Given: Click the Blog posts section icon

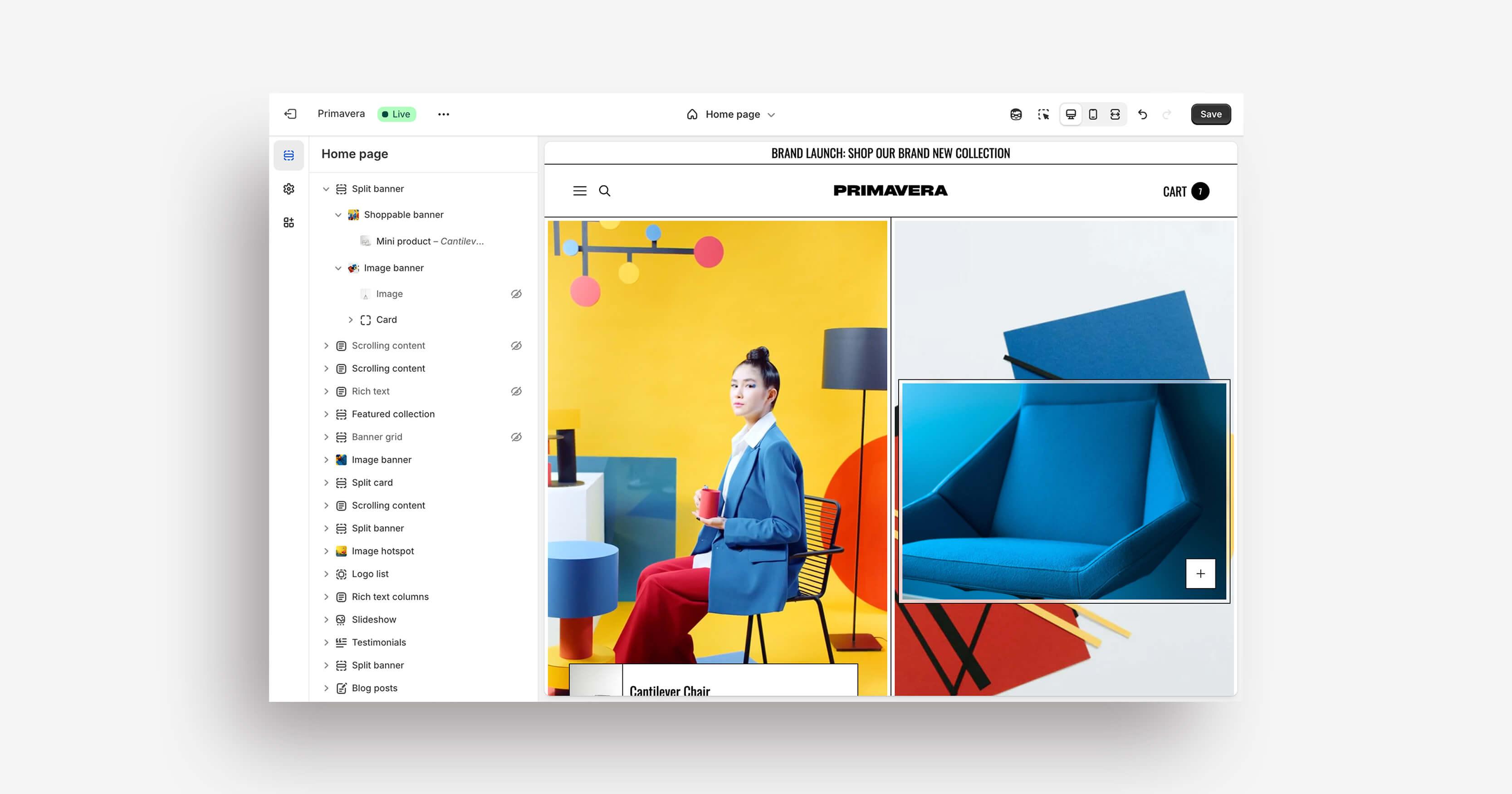Looking at the screenshot, I should click(341, 688).
